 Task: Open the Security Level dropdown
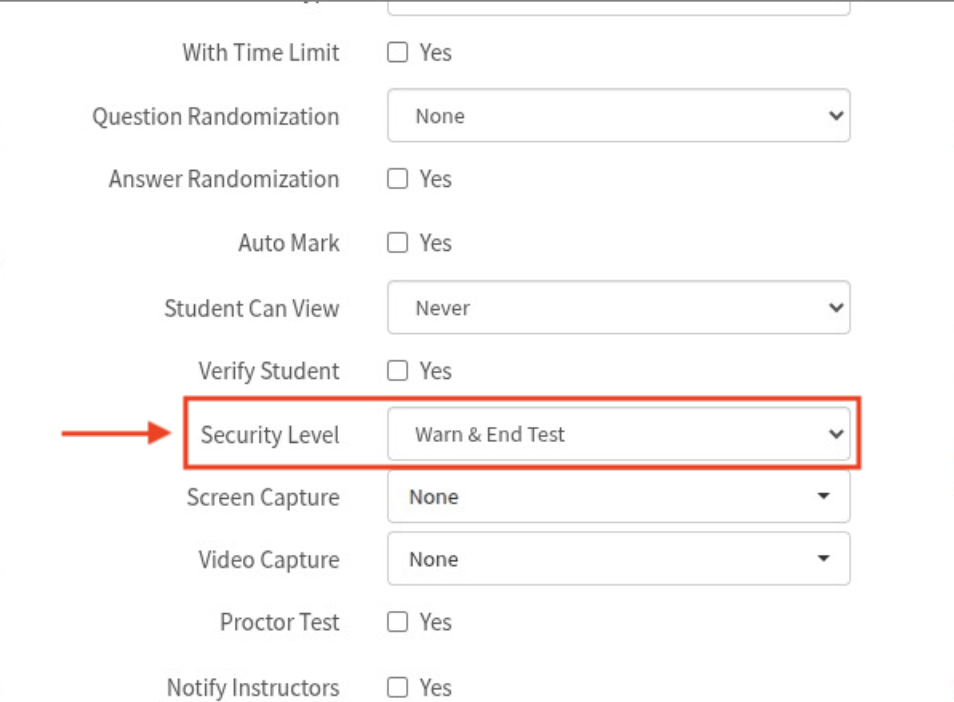pyautogui.click(x=618, y=434)
